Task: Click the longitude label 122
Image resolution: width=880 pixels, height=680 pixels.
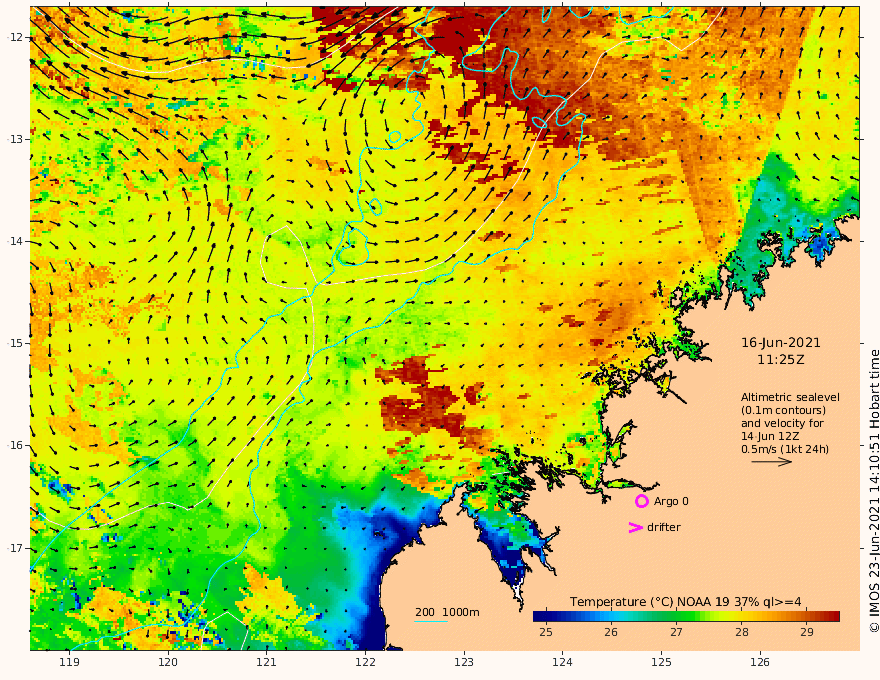Action: click(365, 663)
